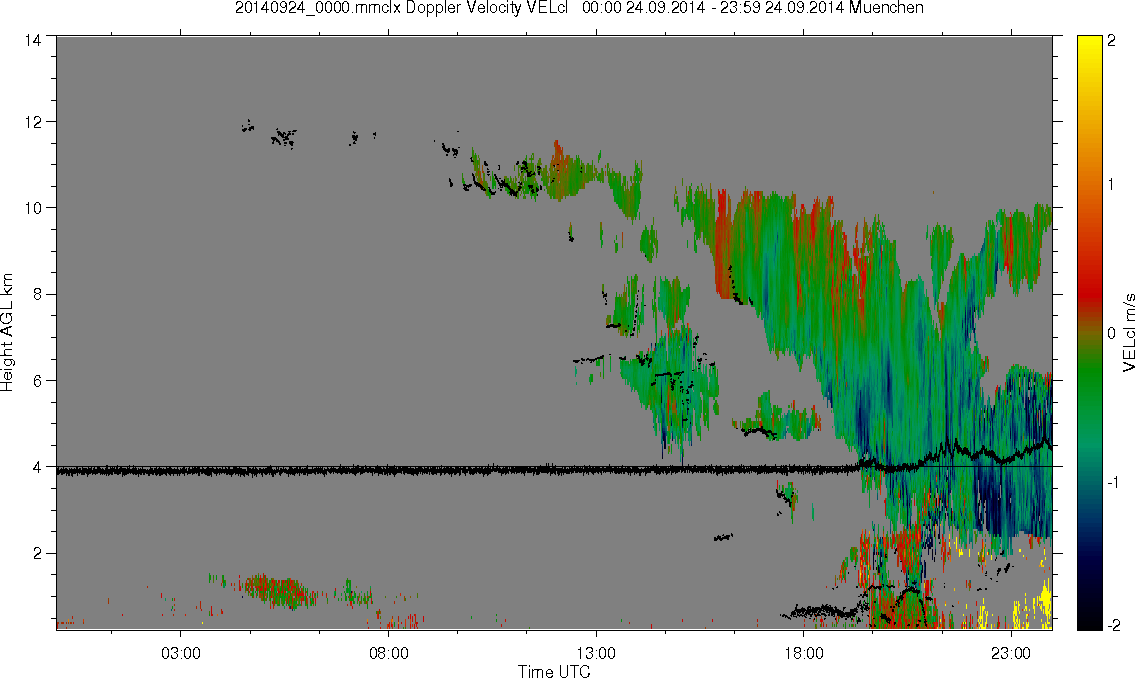Click the plot title text at top
The image size is (1135, 678).
[579, 8]
